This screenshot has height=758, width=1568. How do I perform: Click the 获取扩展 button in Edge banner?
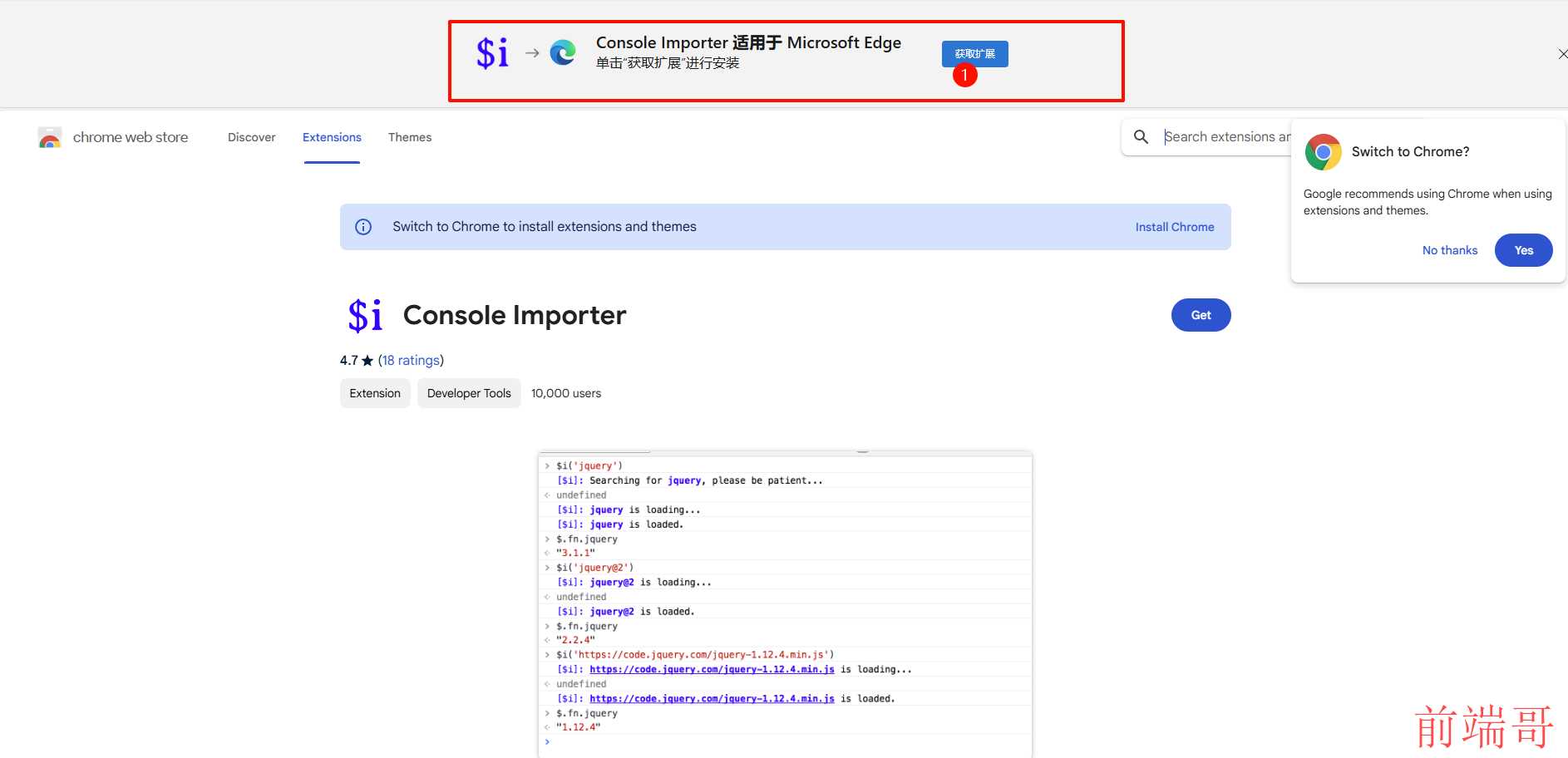(x=974, y=54)
